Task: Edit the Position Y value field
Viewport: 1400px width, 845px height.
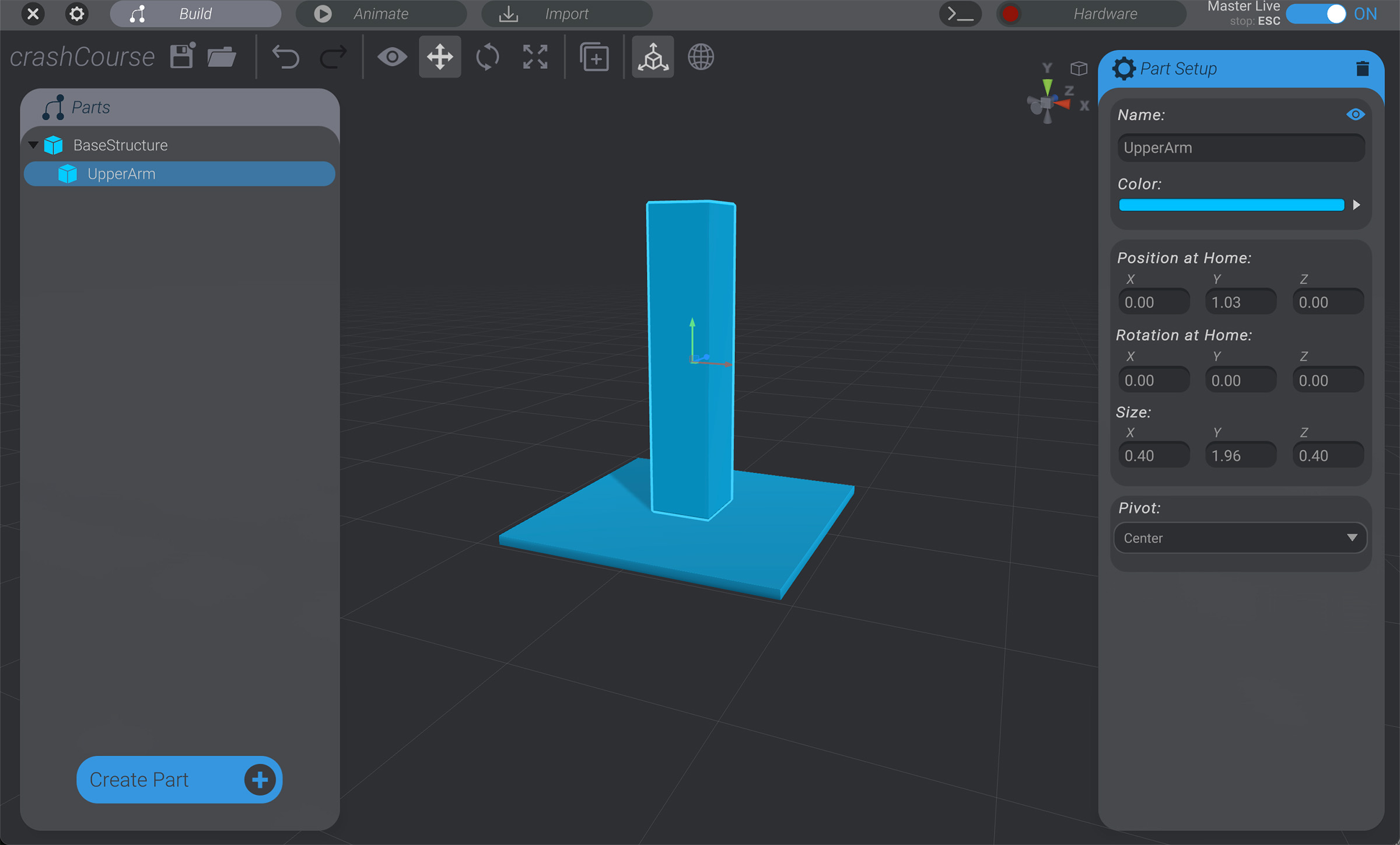Action: coord(1240,301)
